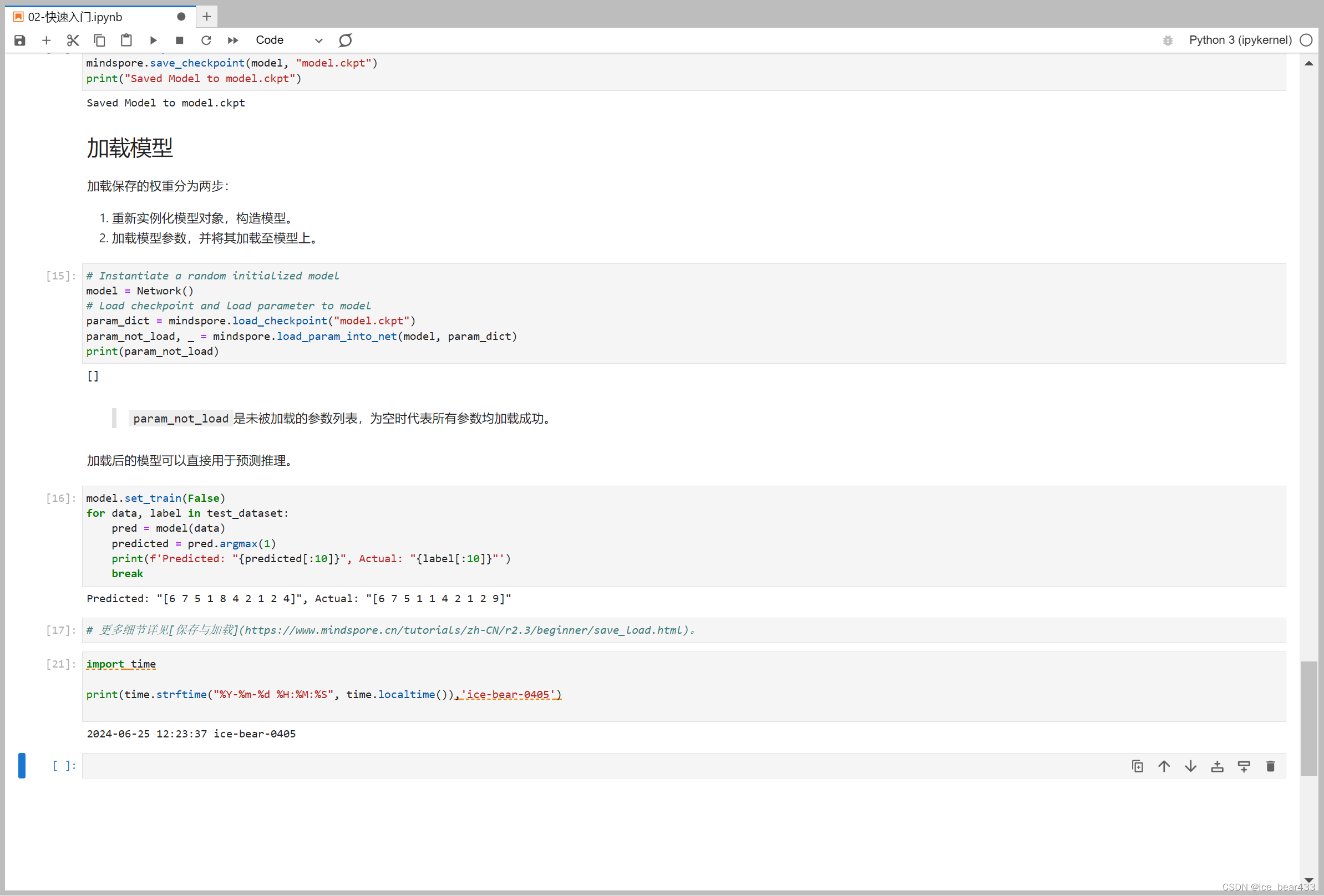Image resolution: width=1324 pixels, height=896 pixels.
Task: Interrupt the kernel with stop icon
Action: [180, 40]
